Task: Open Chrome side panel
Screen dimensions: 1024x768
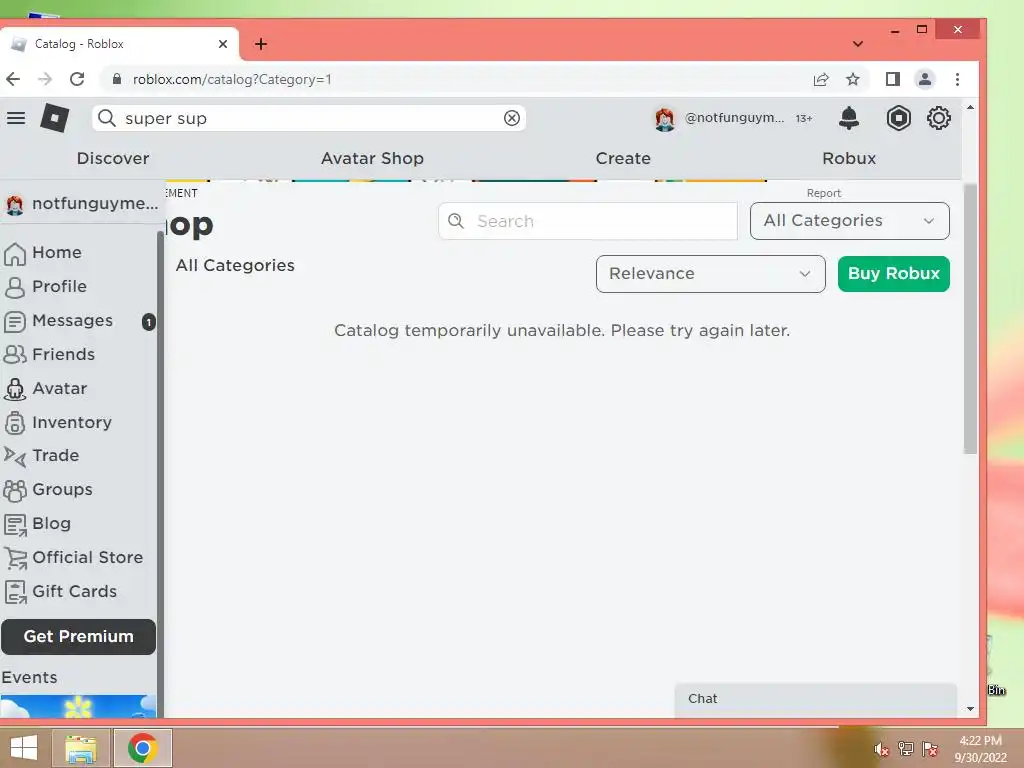Action: pos(893,79)
